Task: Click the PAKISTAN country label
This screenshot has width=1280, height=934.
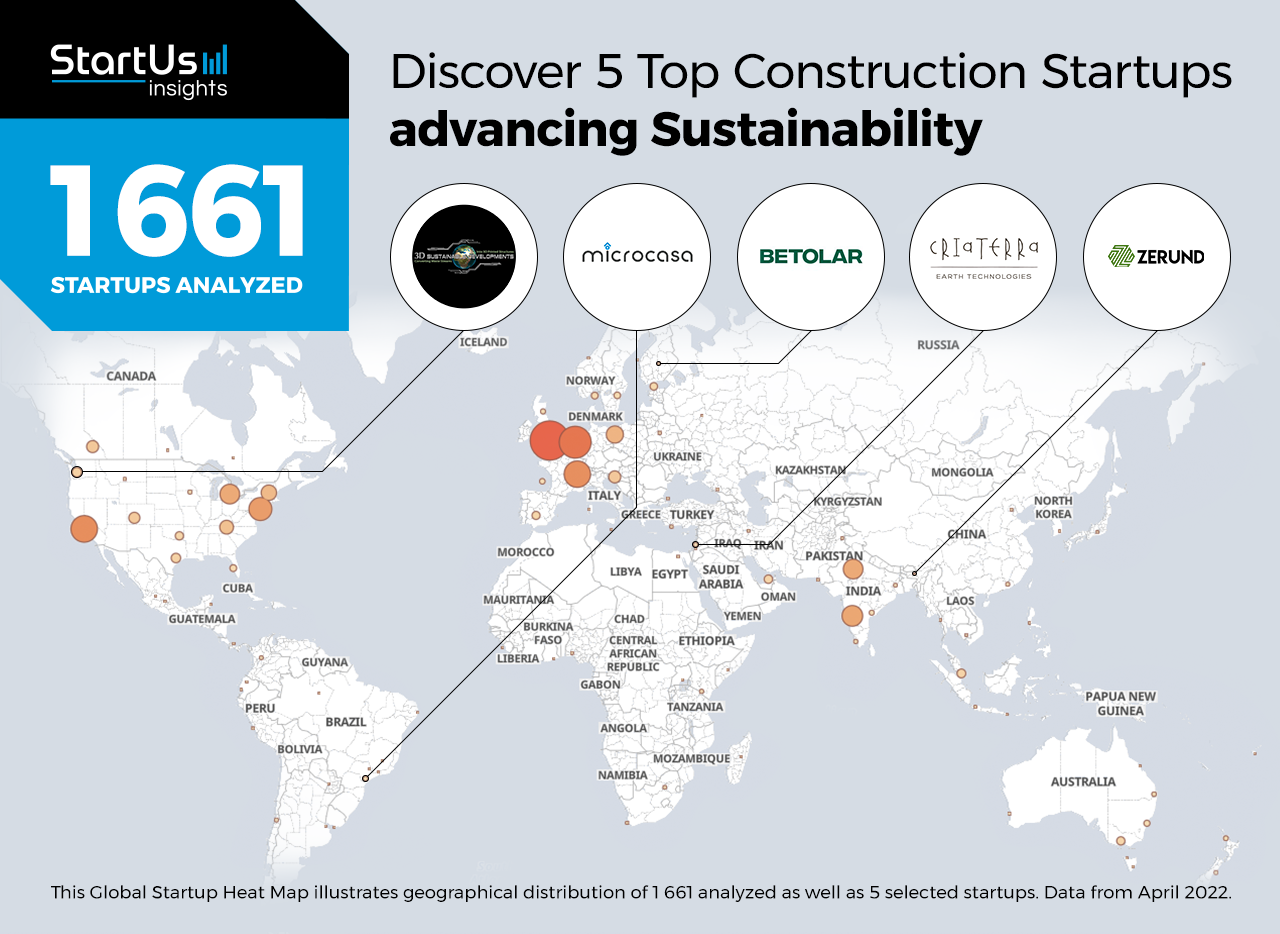Action: point(834,555)
